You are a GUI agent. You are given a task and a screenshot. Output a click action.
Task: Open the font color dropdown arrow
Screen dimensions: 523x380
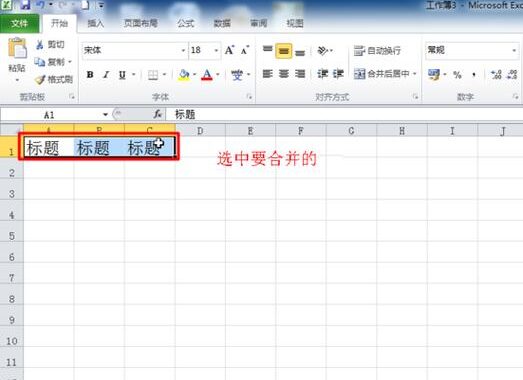point(218,75)
